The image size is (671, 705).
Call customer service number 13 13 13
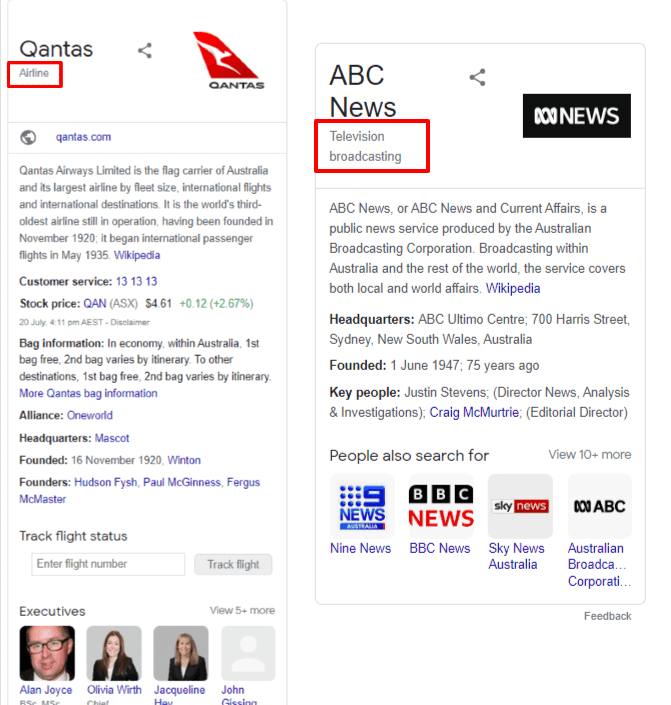(x=136, y=281)
